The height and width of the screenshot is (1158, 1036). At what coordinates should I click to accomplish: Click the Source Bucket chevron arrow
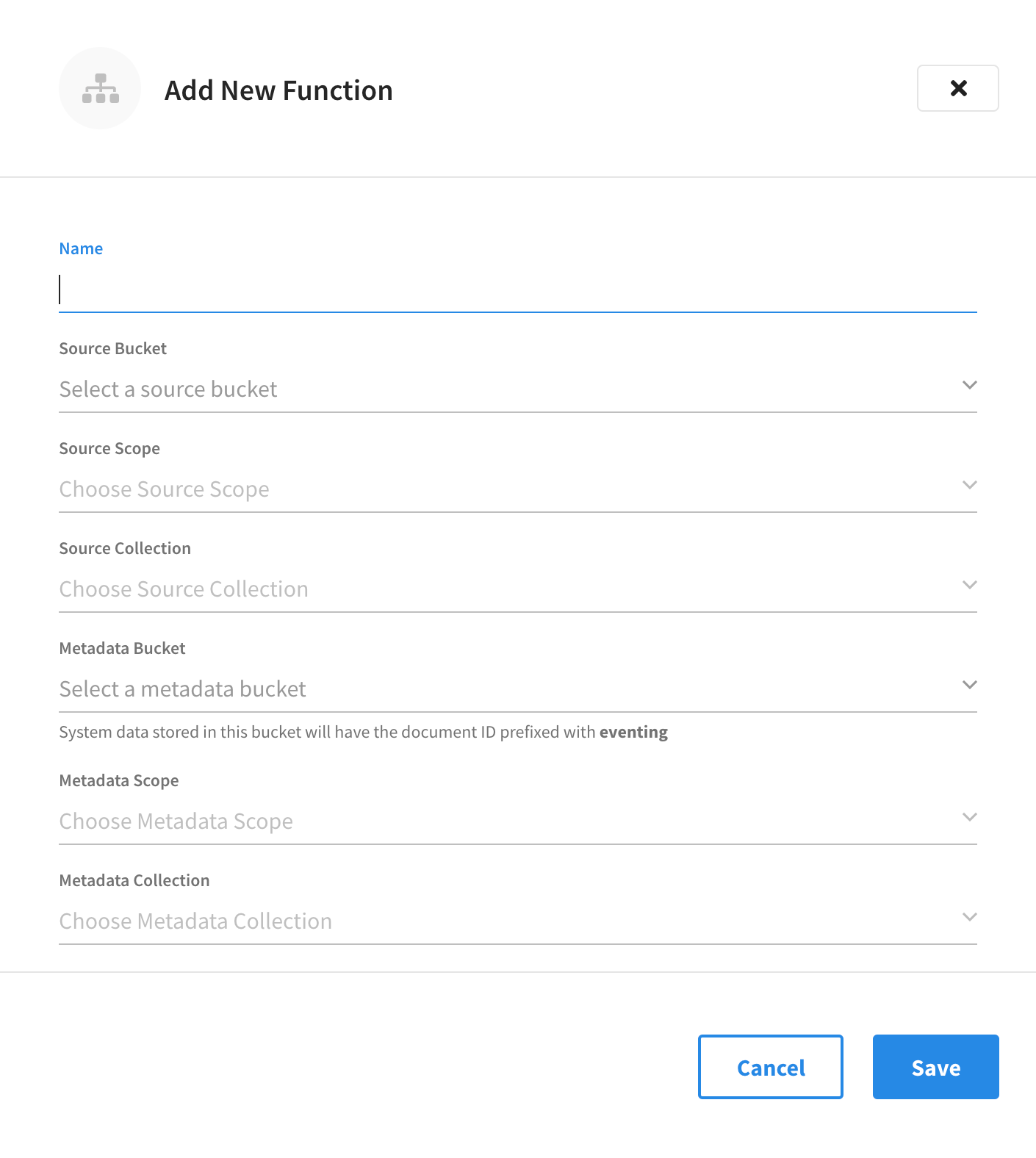[970, 384]
